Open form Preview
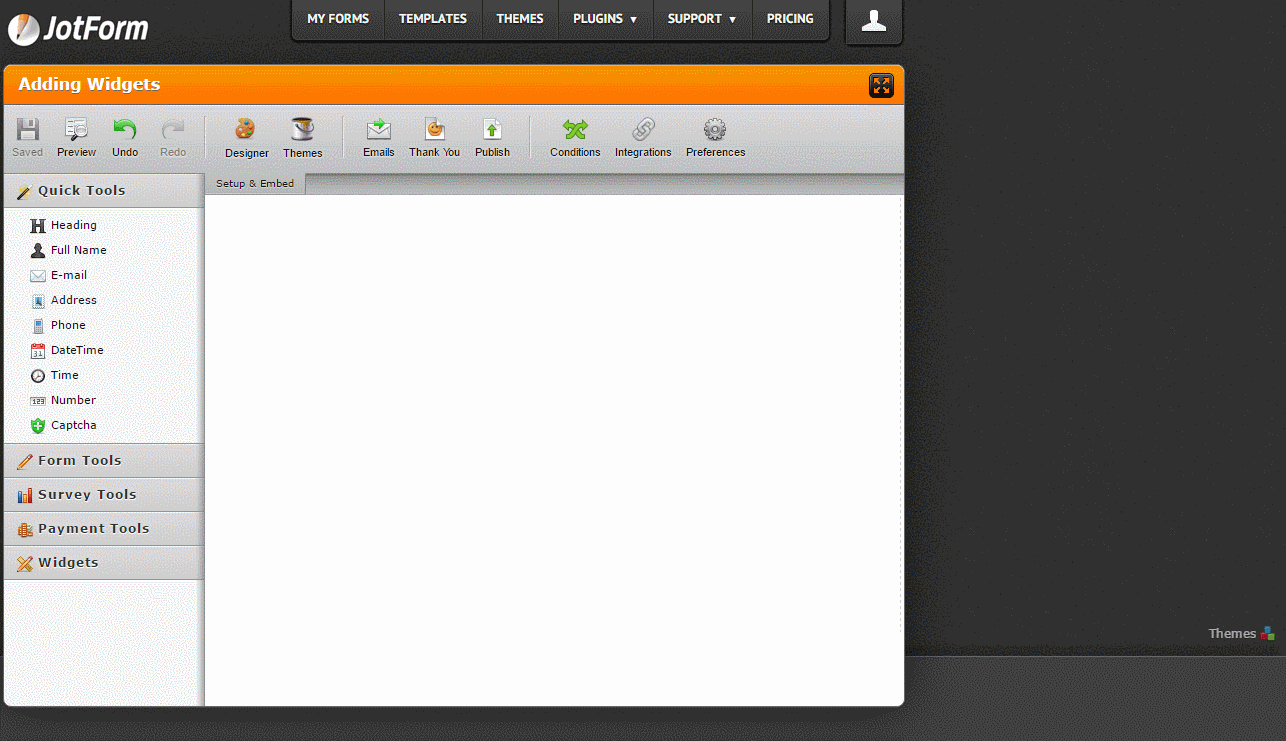Screen dimensions: 1286x741 coord(76,138)
